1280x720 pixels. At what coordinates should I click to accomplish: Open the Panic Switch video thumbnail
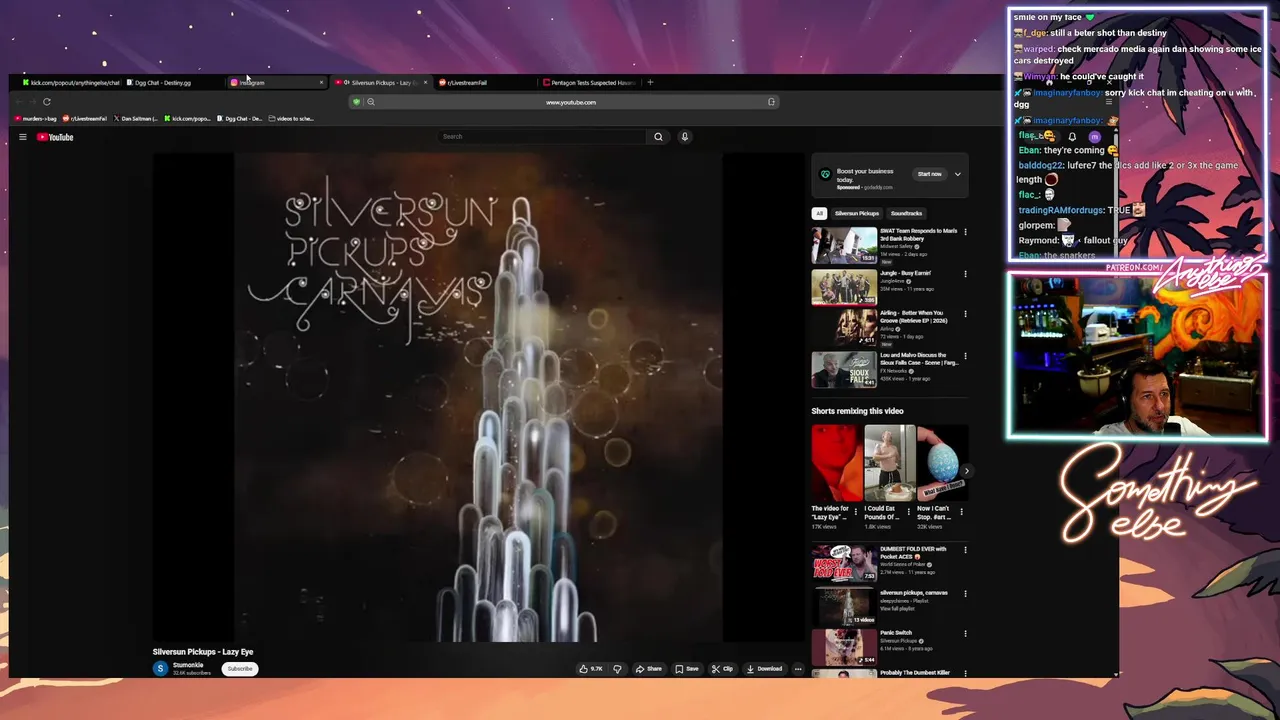pos(844,647)
